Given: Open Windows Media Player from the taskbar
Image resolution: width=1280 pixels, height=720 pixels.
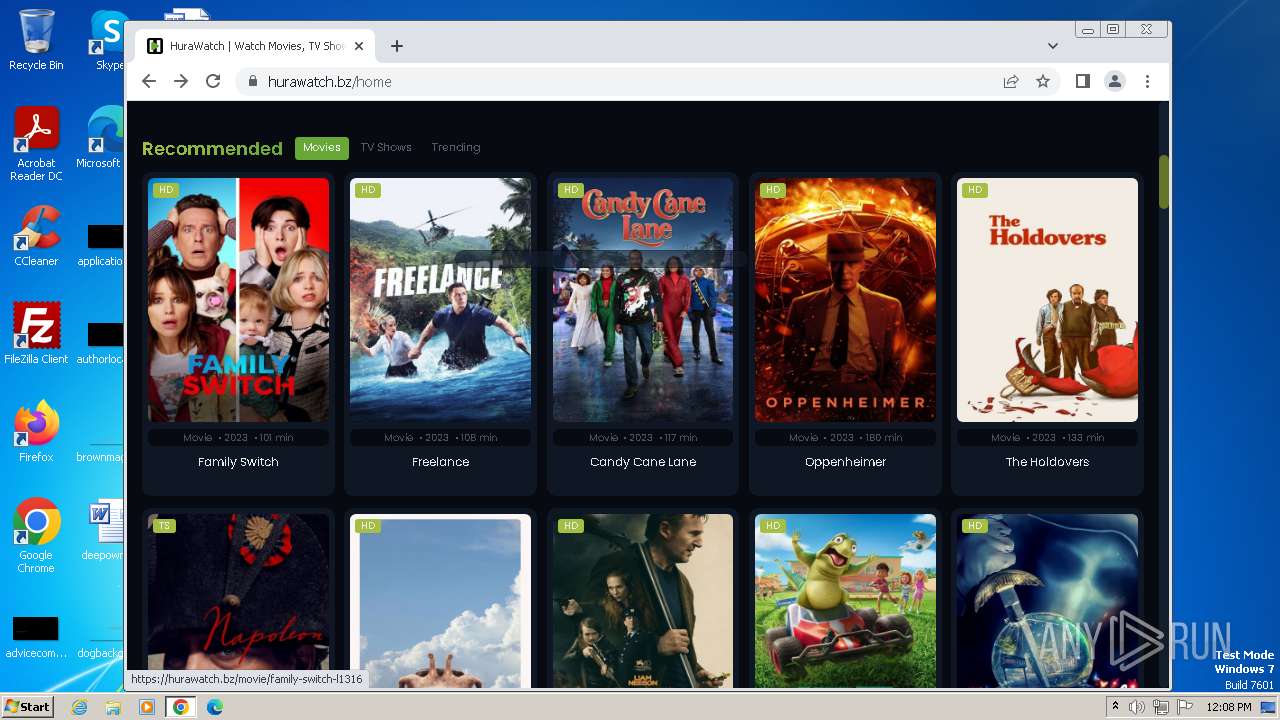Looking at the screenshot, I should coord(147,707).
